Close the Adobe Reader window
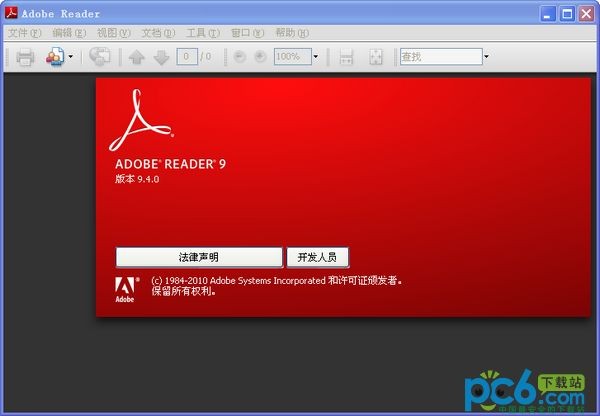This screenshot has width=600, height=416. 586,14
